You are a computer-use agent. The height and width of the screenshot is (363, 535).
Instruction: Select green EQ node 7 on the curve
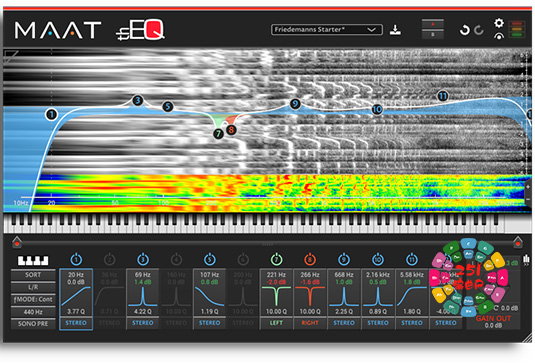click(x=218, y=134)
